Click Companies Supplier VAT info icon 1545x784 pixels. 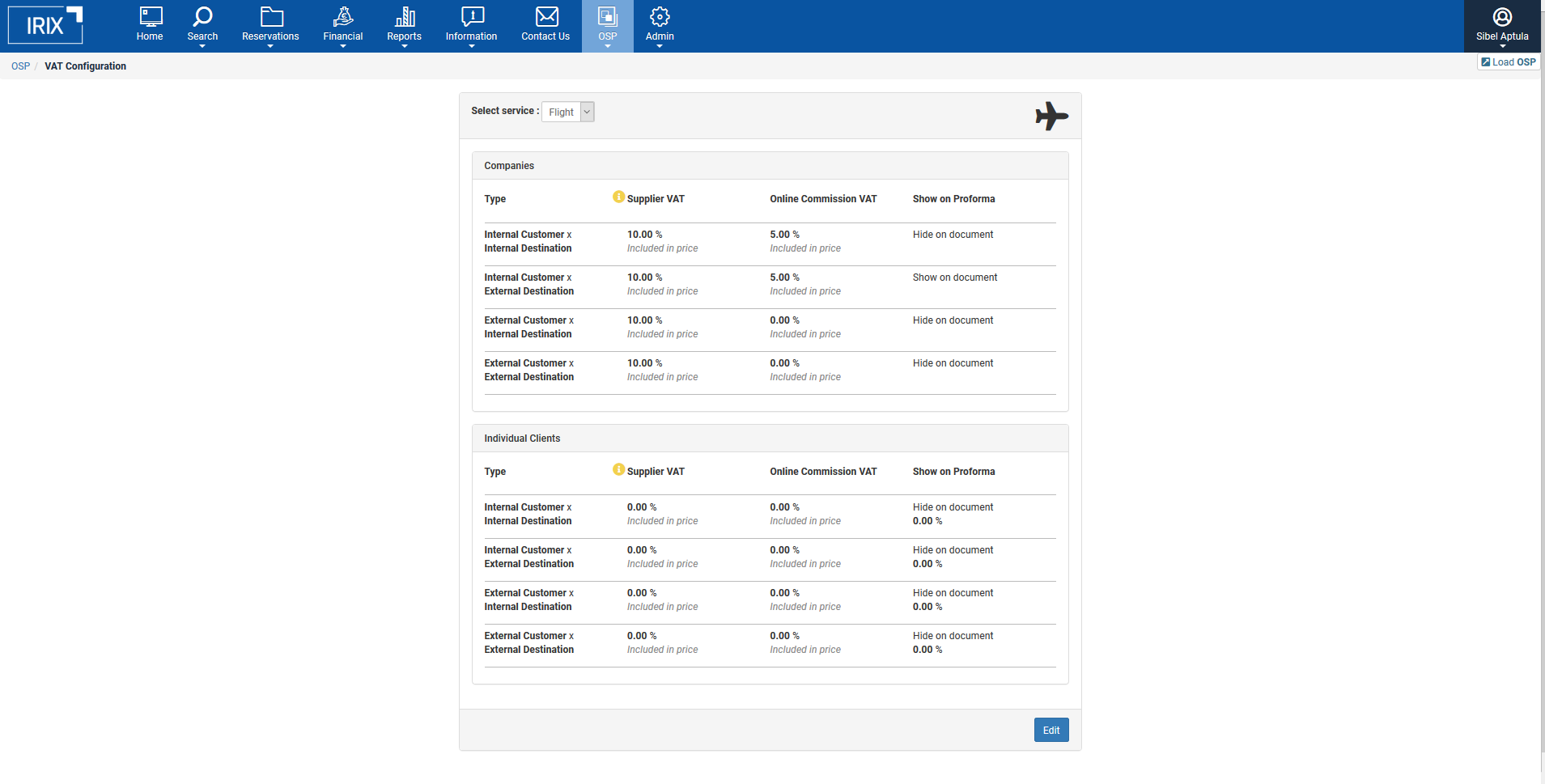tap(618, 197)
